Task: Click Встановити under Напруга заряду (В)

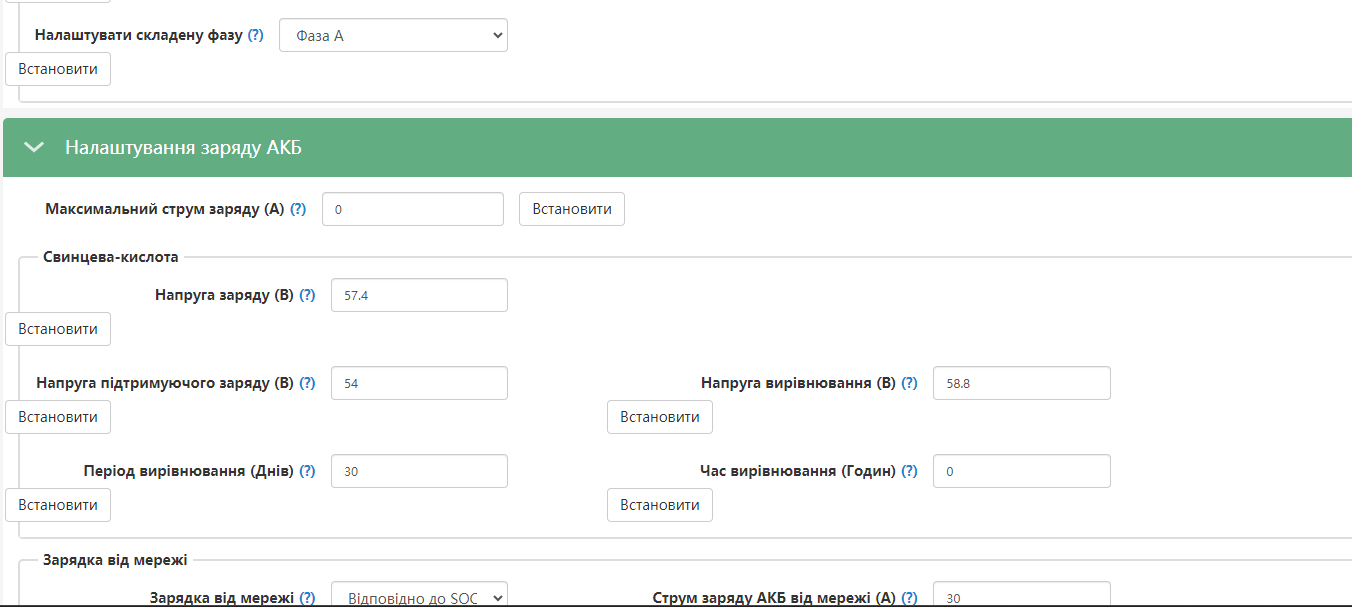Action: click(58, 329)
